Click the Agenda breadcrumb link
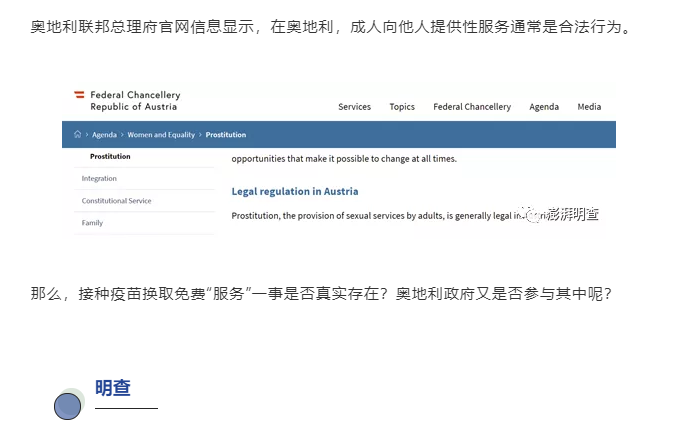Screen dimensions: 691x448 tap(105, 135)
